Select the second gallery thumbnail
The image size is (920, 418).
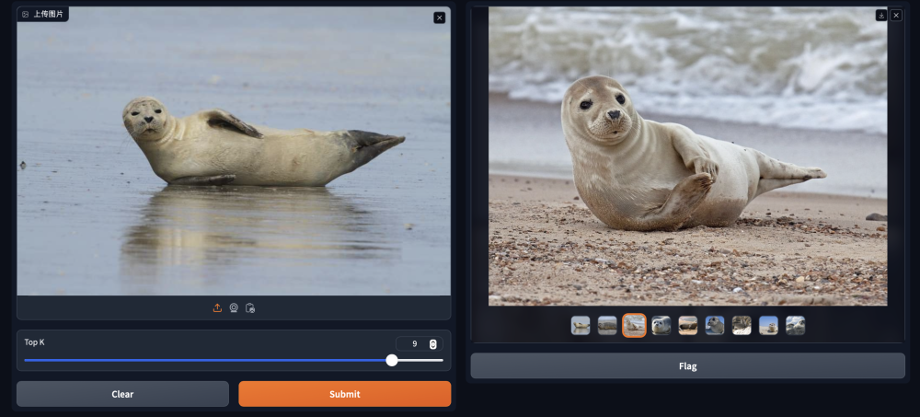click(607, 325)
